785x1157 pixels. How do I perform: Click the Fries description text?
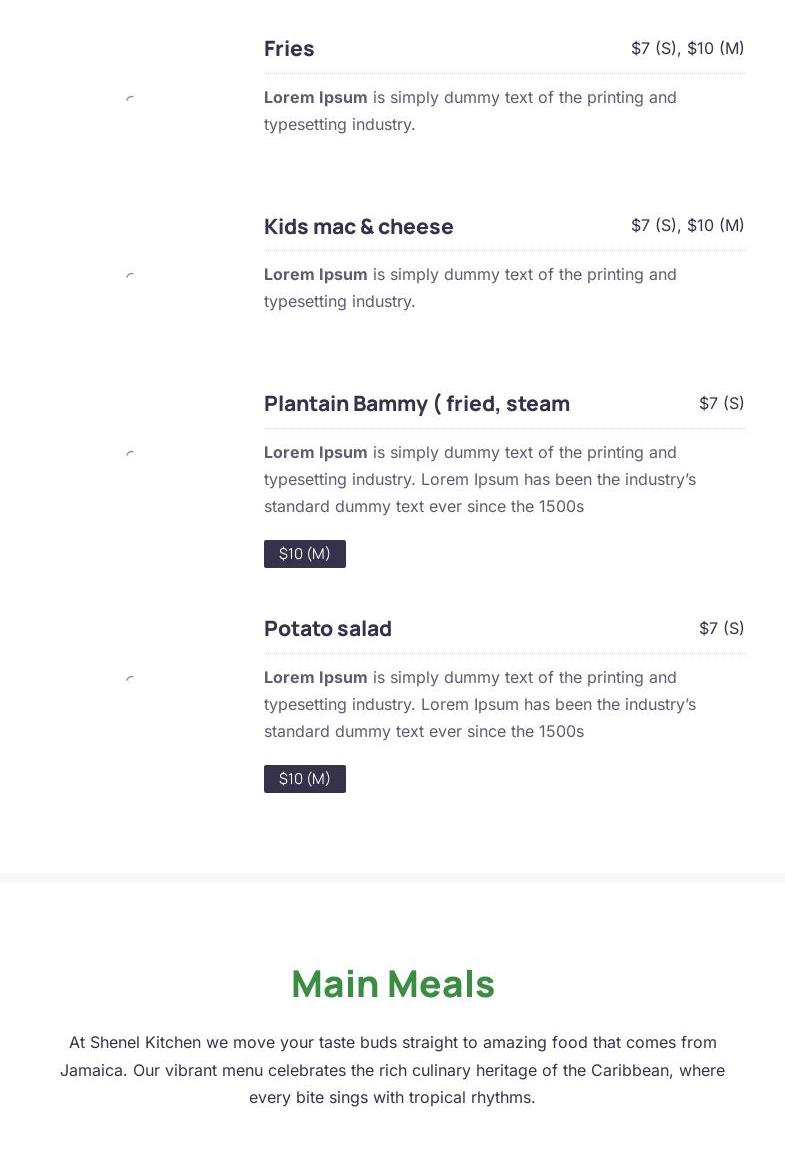coord(470,111)
